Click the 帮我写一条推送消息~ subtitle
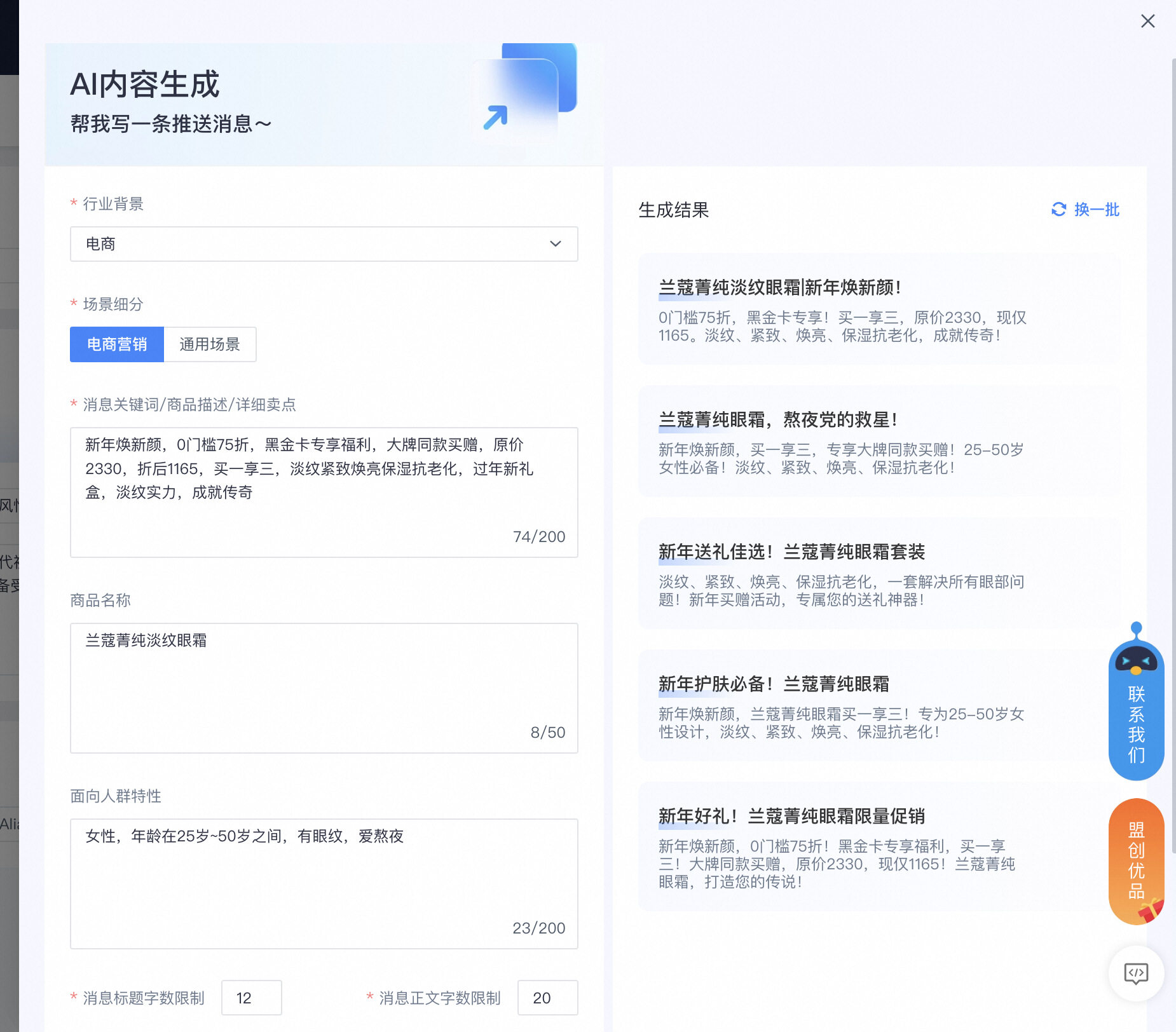The image size is (1176, 1032). pyautogui.click(x=170, y=124)
